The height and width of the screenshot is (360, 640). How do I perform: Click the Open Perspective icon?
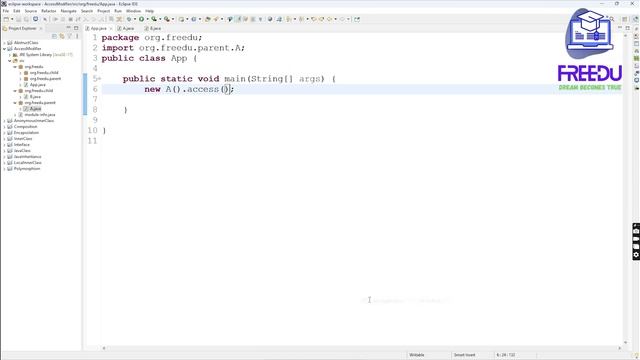pos(624,19)
